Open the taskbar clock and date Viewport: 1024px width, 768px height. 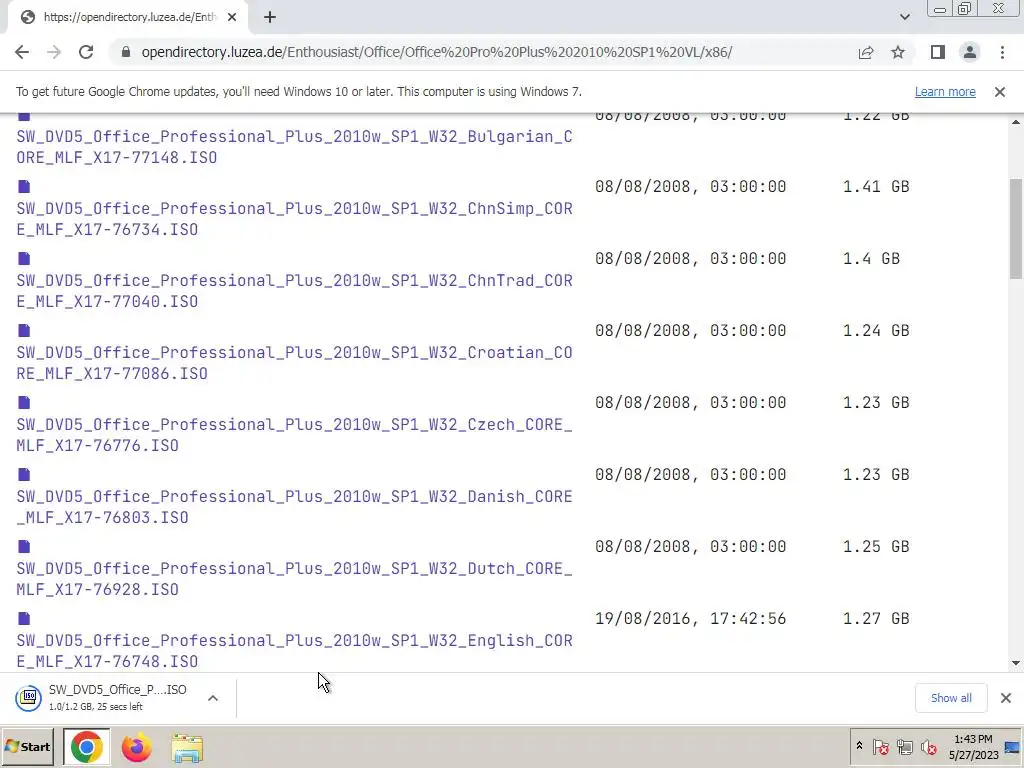click(973, 747)
